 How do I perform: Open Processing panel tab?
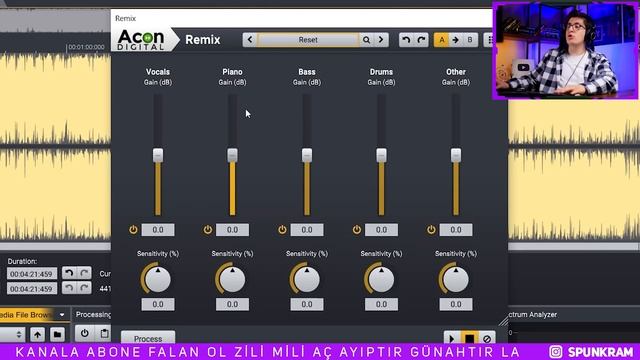coord(93,314)
